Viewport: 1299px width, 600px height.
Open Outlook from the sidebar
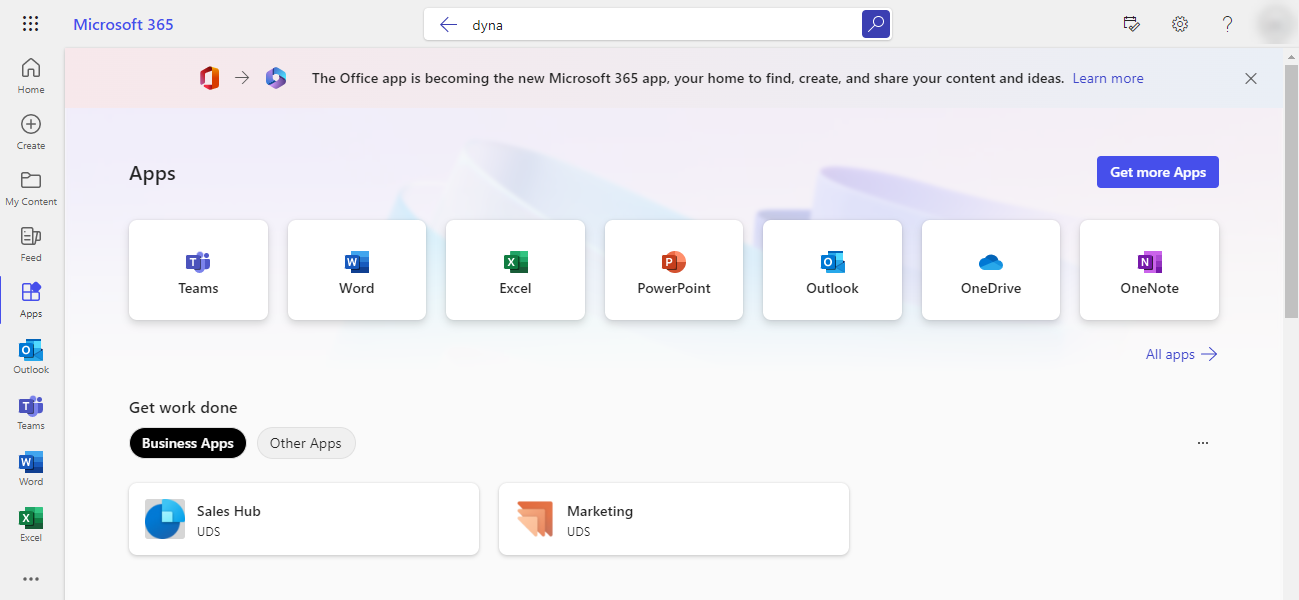pos(31,356)
